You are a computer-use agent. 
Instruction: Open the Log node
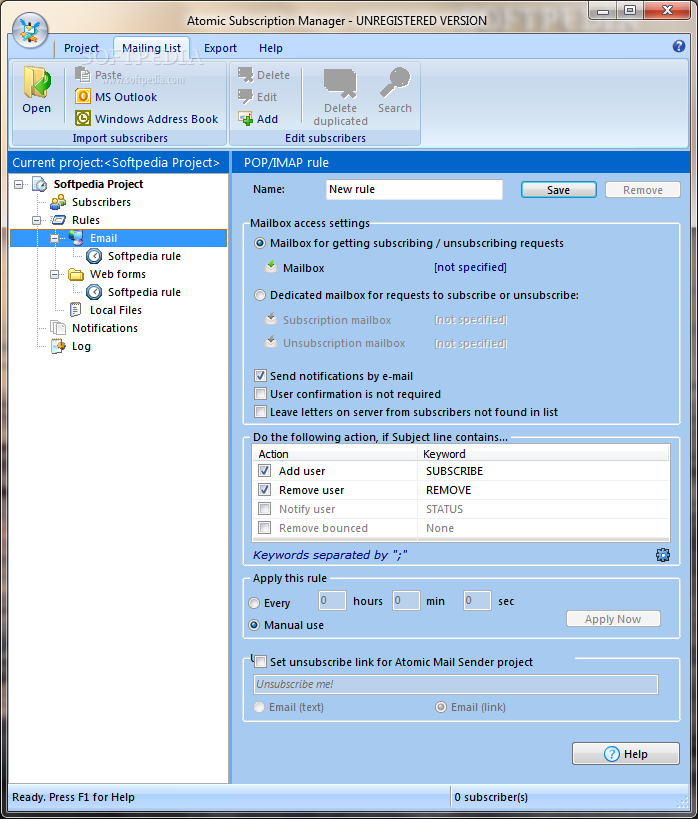click(81, 346)
